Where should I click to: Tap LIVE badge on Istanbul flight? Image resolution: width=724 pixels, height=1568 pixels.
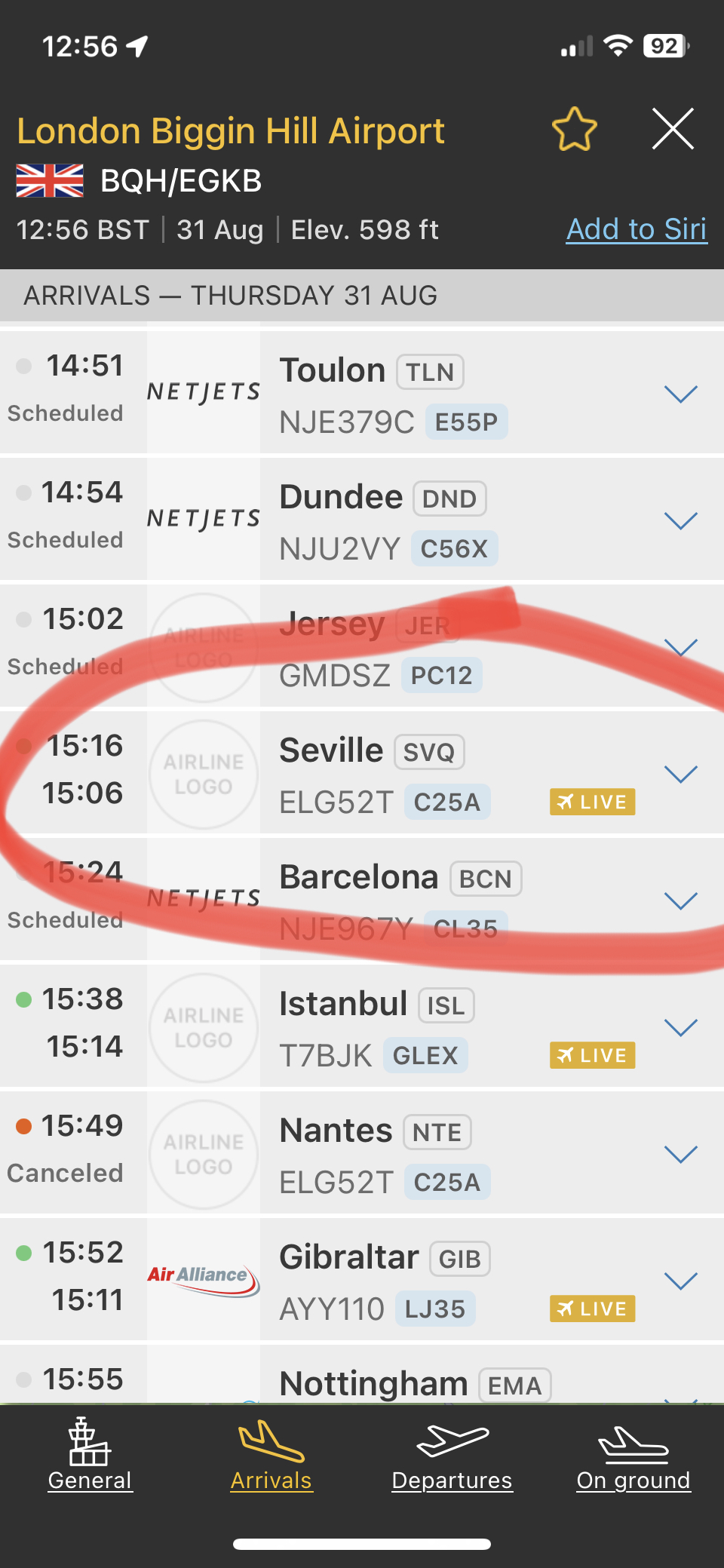pyautogui.click(x=593, y=1055)
